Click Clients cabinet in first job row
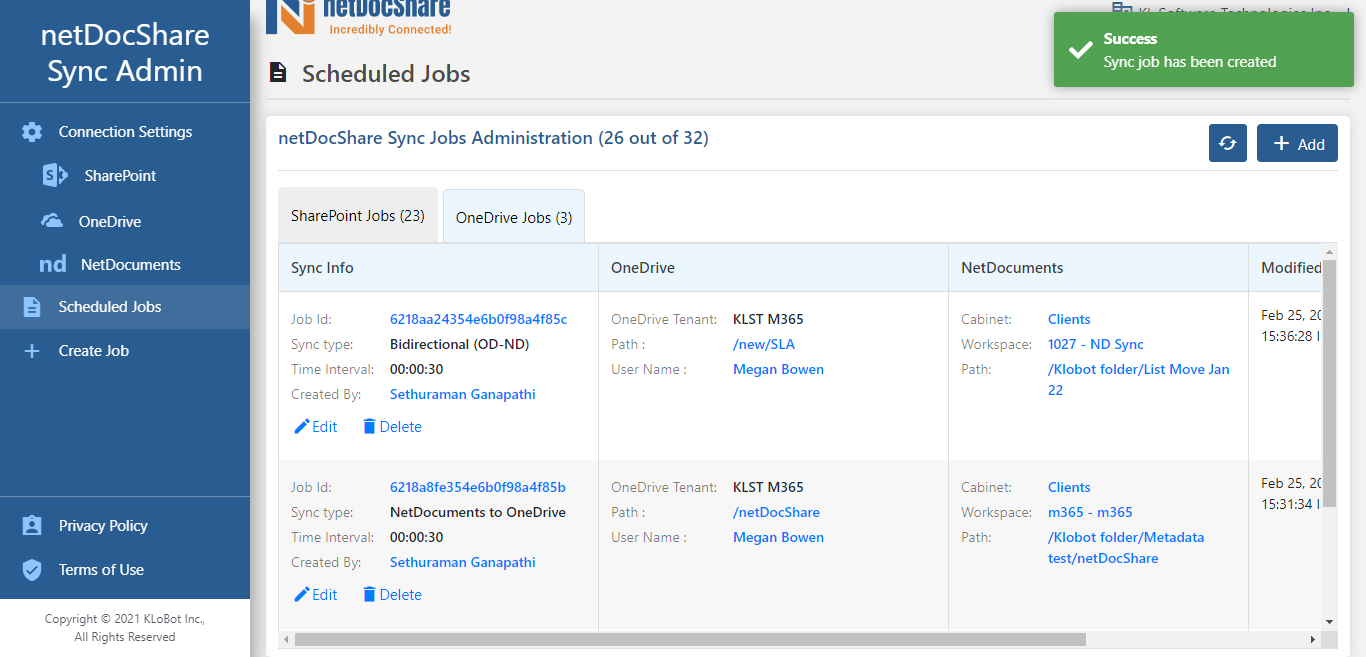Screen dimensions: 1366x657 [x=1069, y=319]
